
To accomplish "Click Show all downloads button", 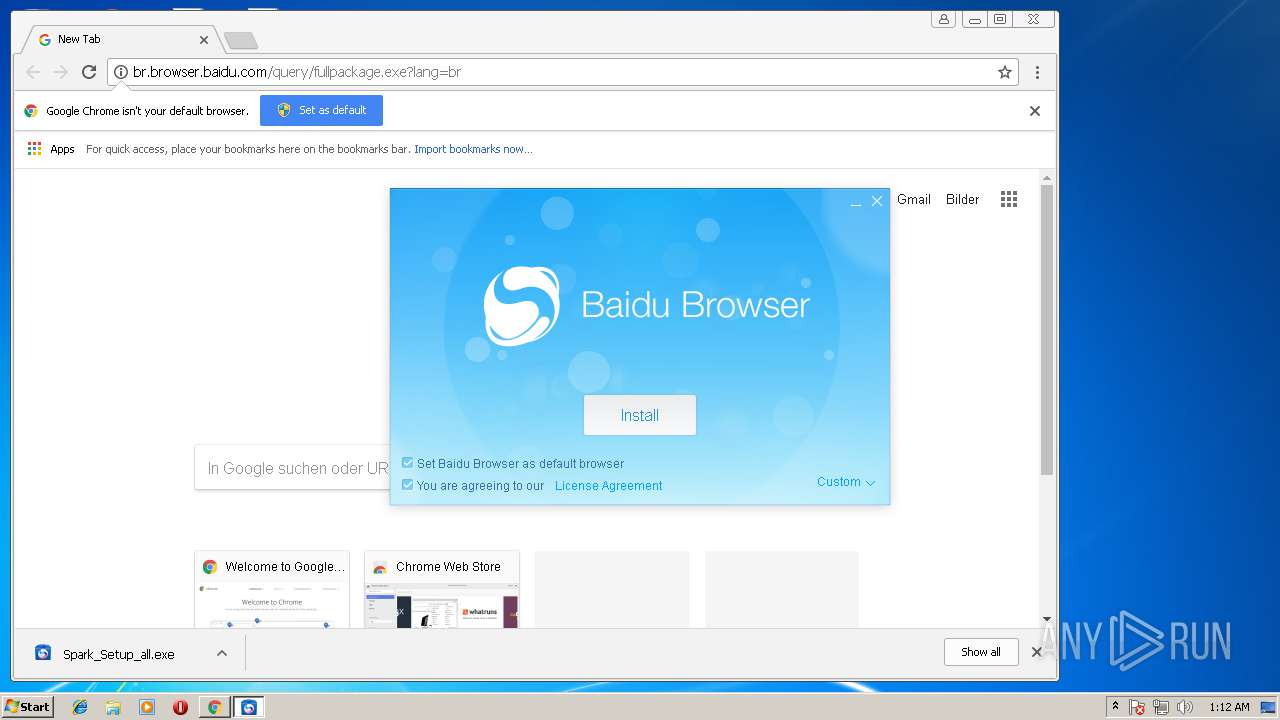I will [x=981, y=652].
